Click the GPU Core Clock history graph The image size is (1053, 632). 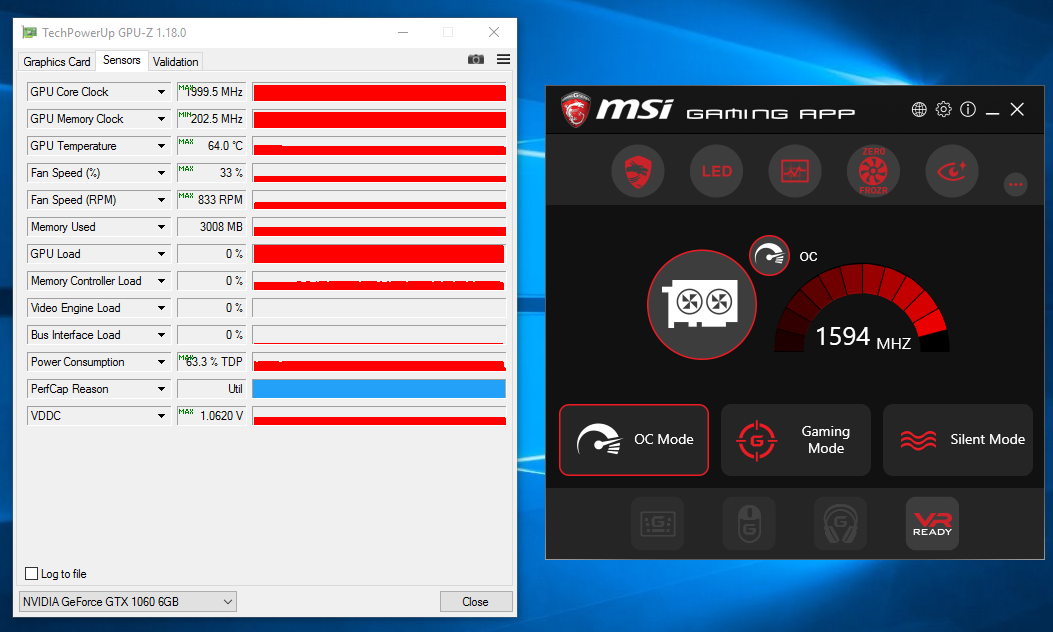coord(379,92)
